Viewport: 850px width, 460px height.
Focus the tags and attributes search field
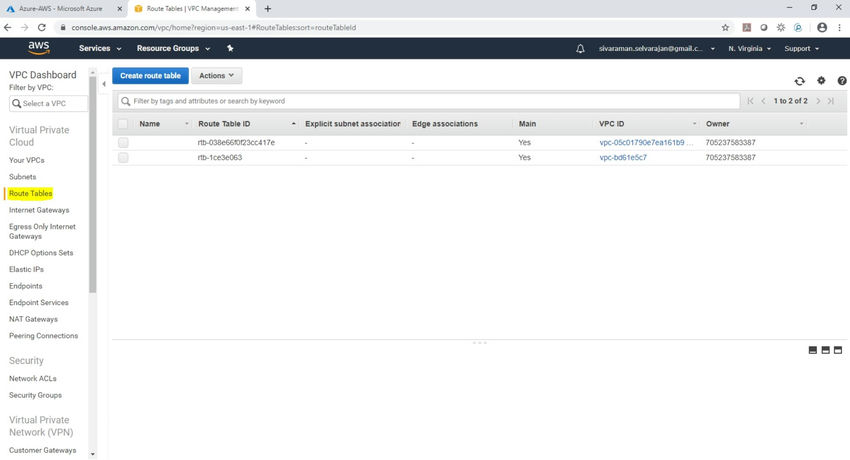429,101
